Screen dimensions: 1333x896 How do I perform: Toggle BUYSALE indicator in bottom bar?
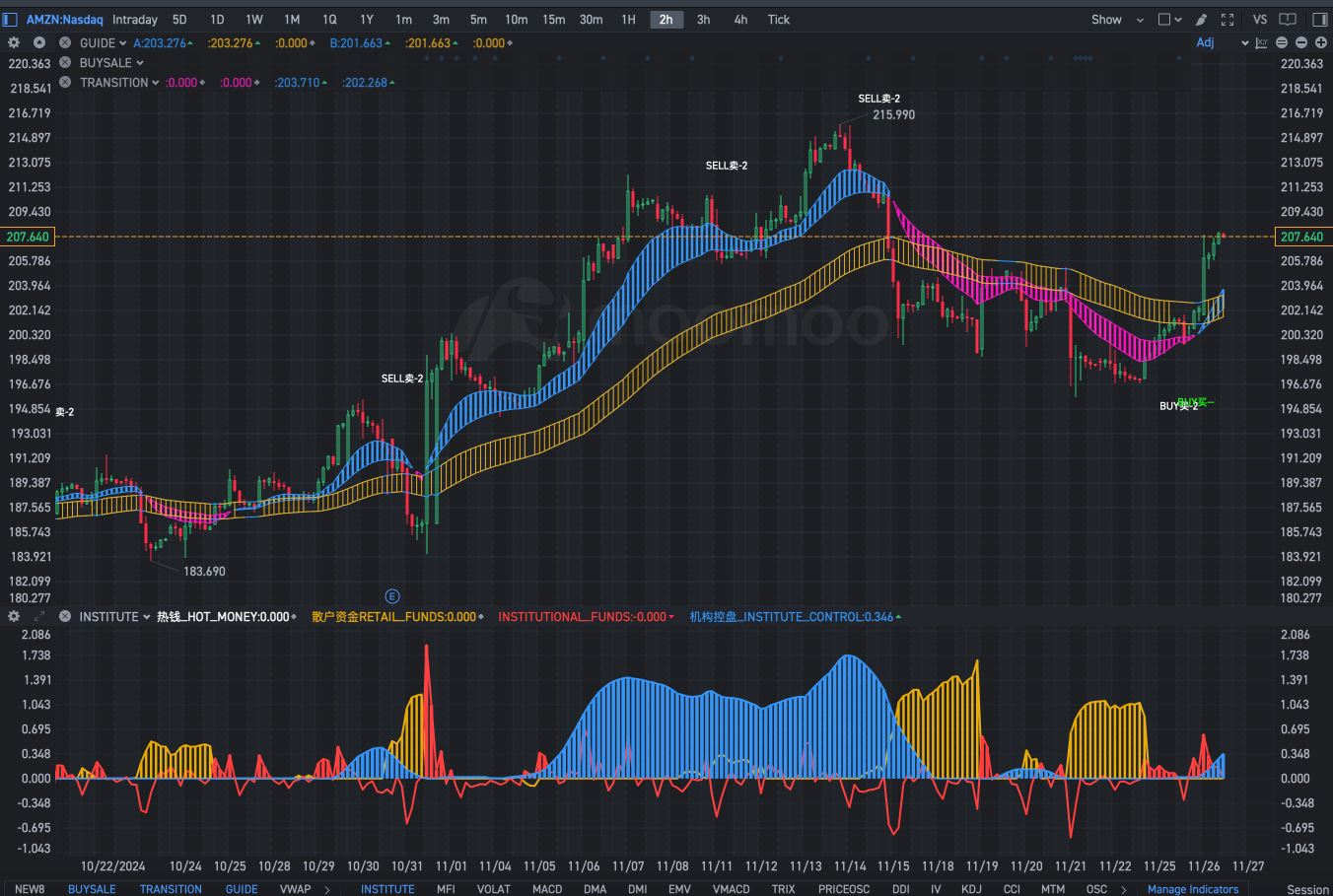(92, 888)
